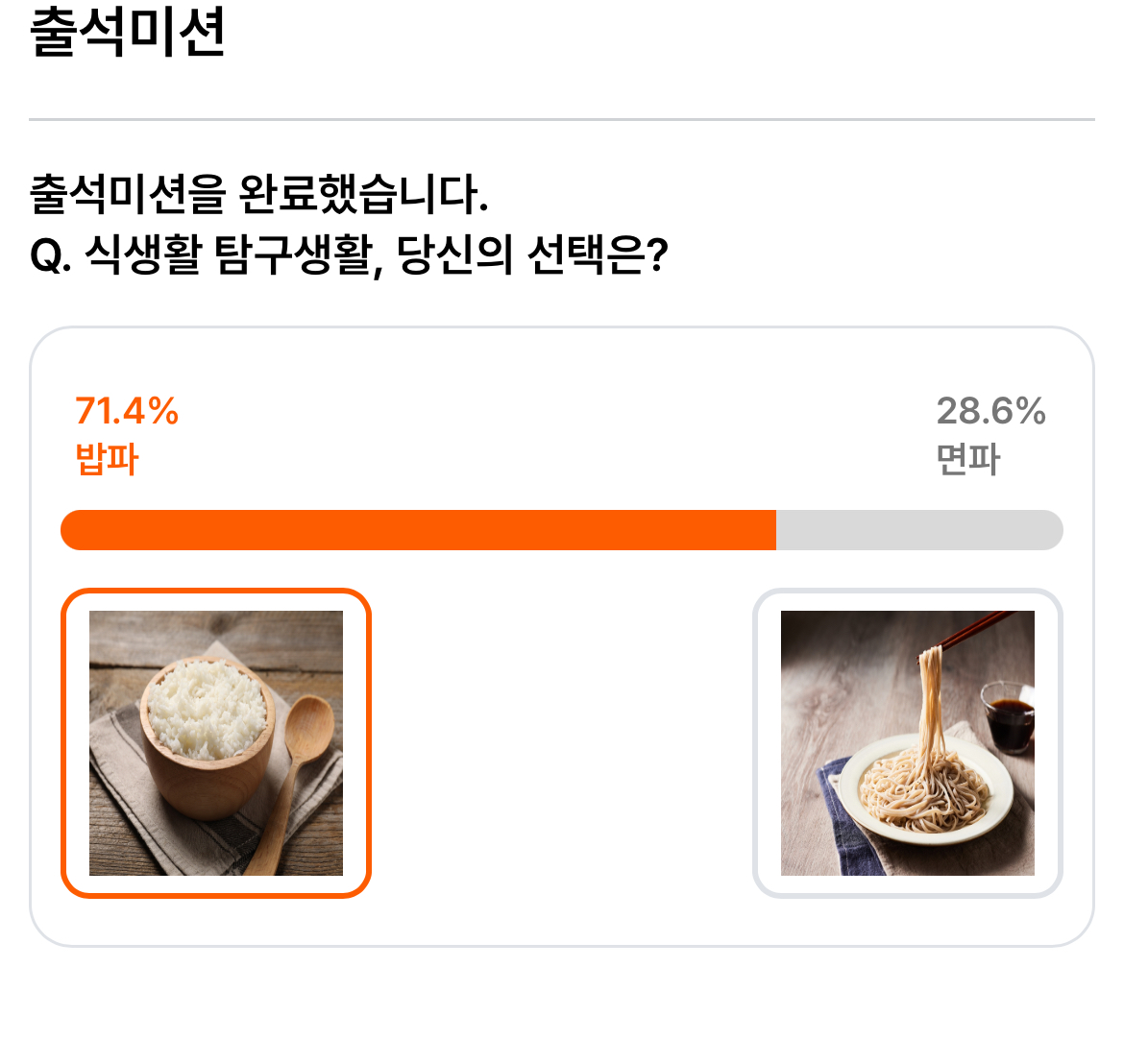The width and height of the screenshot is (1124, 1064).
Task: Click the orange 밥파 label
Action: pos(107,459)
